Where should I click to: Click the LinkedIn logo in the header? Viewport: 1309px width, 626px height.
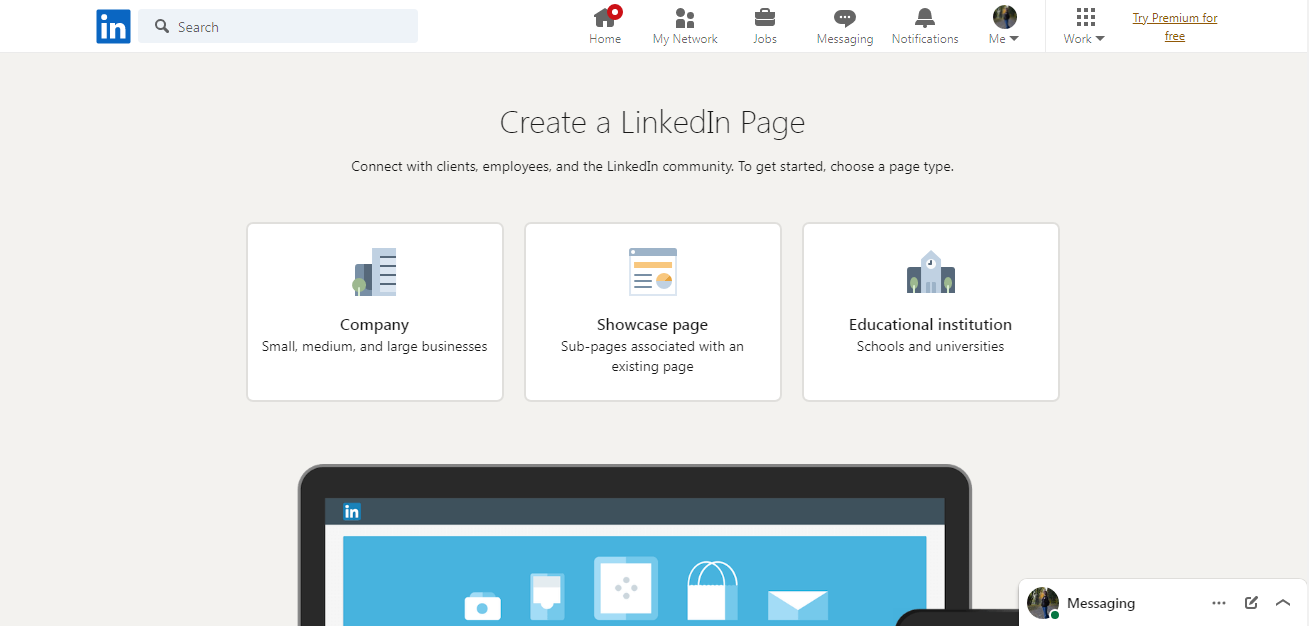[x=113, y=26]
